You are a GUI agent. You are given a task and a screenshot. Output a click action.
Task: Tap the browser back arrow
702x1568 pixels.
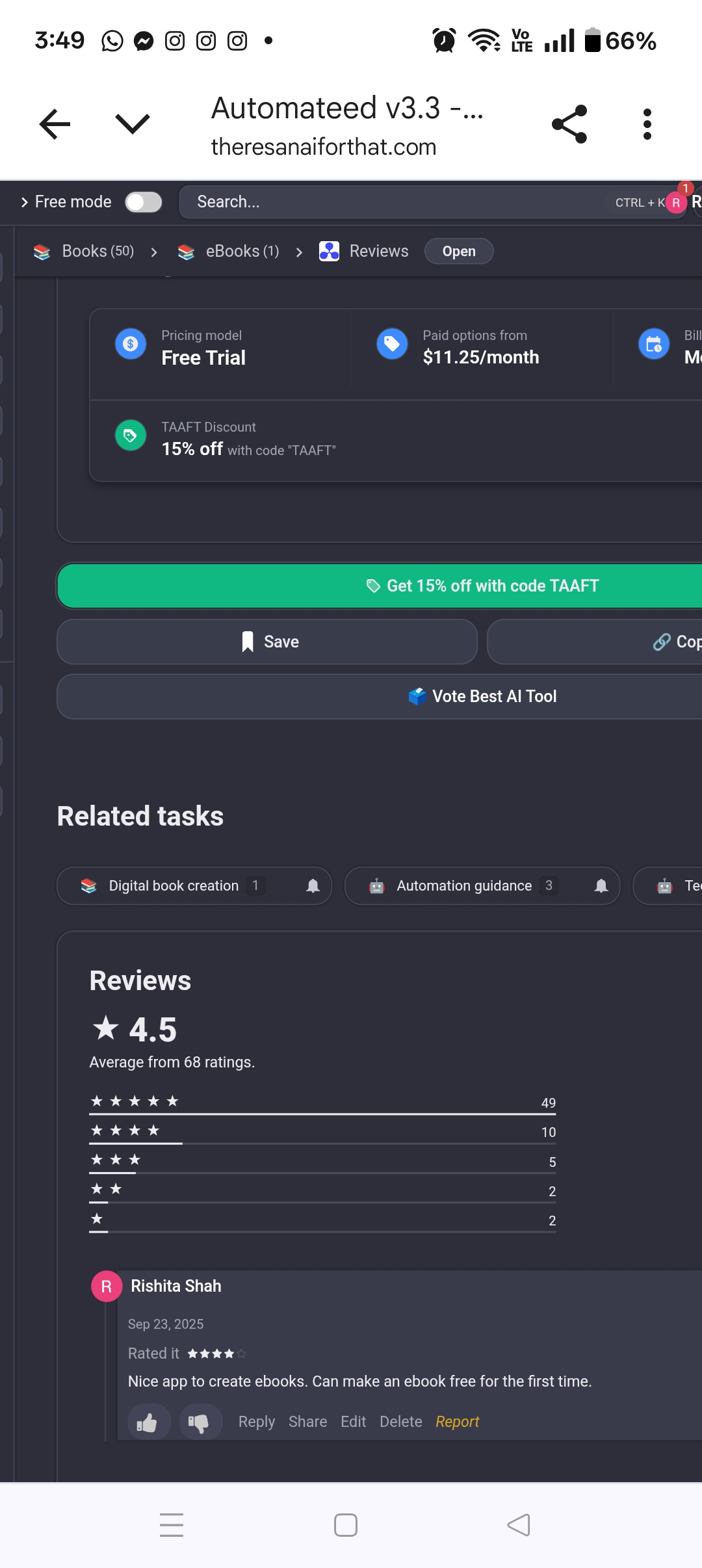pos(55,124)
